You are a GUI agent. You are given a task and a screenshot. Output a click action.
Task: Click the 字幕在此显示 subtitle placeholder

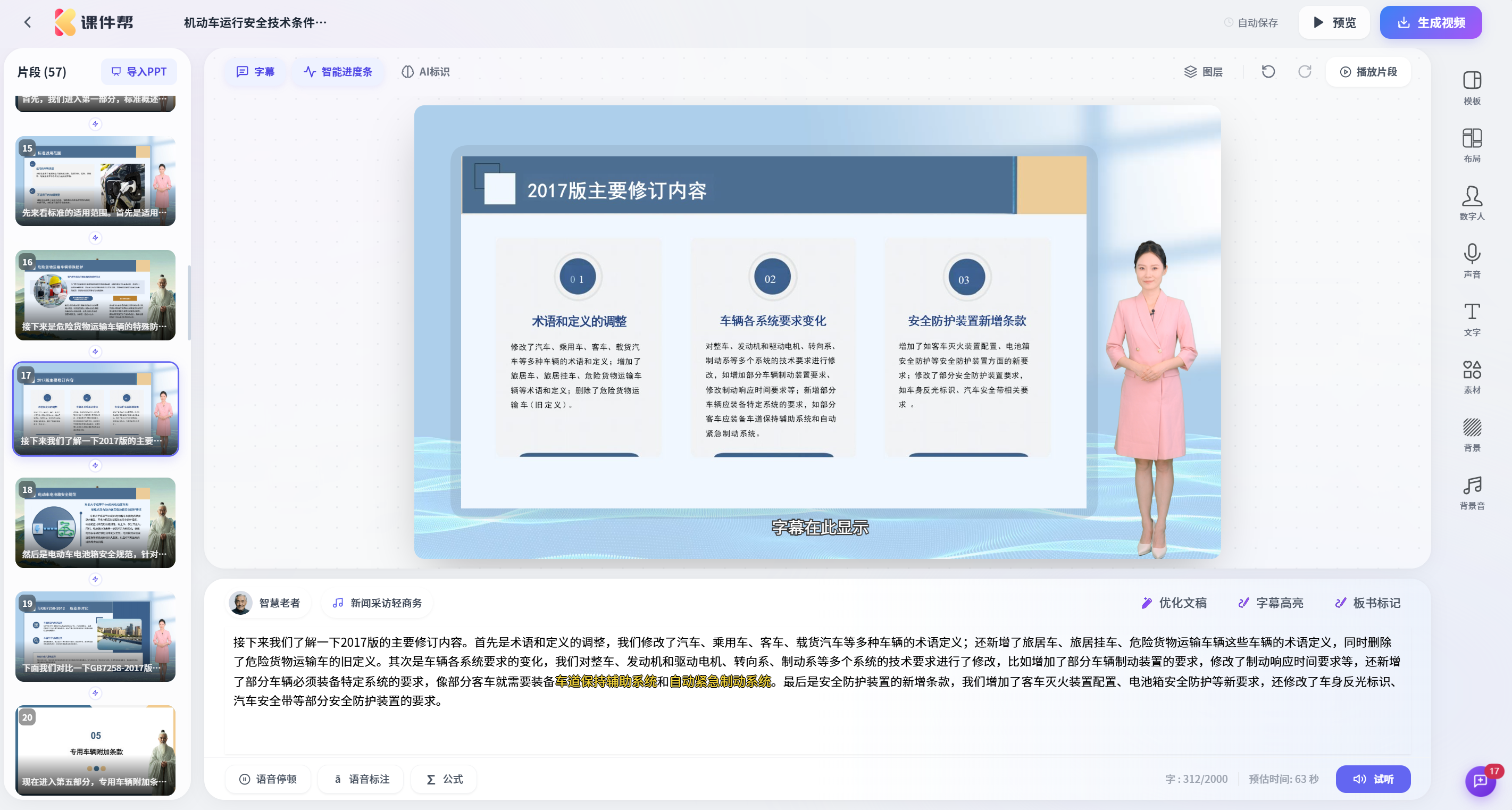[820, 527]
